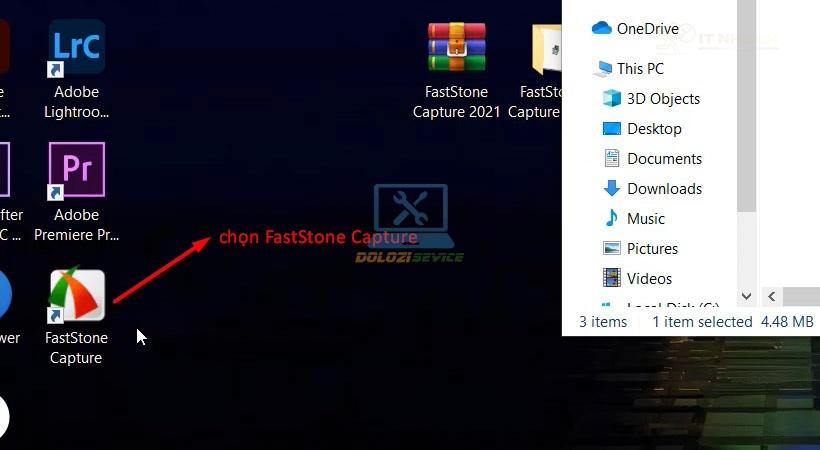The image size is (820, 450).
Task: Click the horizontal scrollbar left arrow
Action: pos(771,297)
